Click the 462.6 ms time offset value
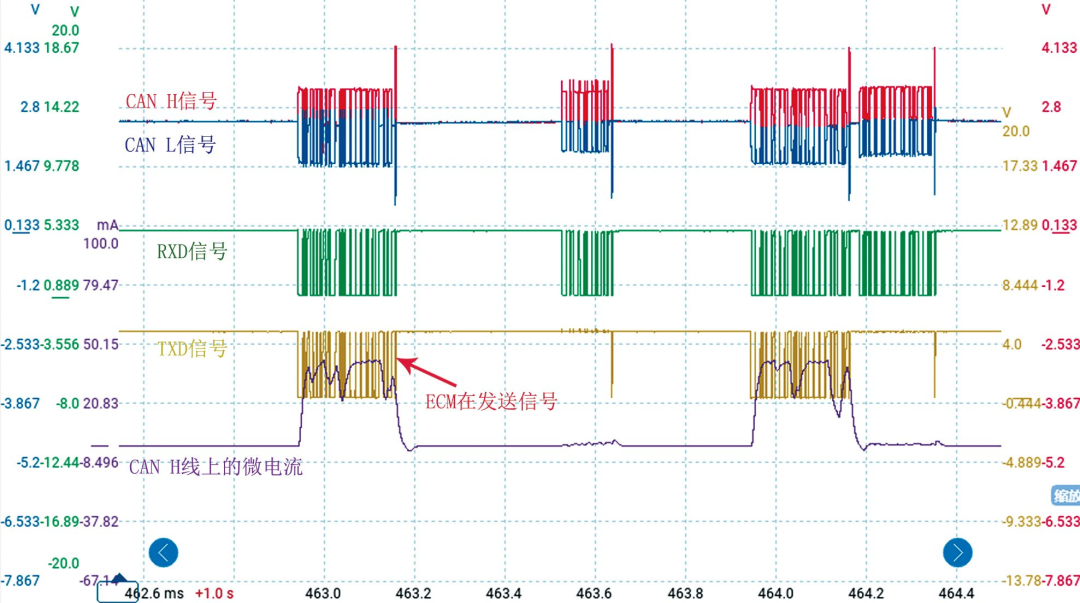The height and width of the screenshot is (603, 1080). [x=154, y=593]
